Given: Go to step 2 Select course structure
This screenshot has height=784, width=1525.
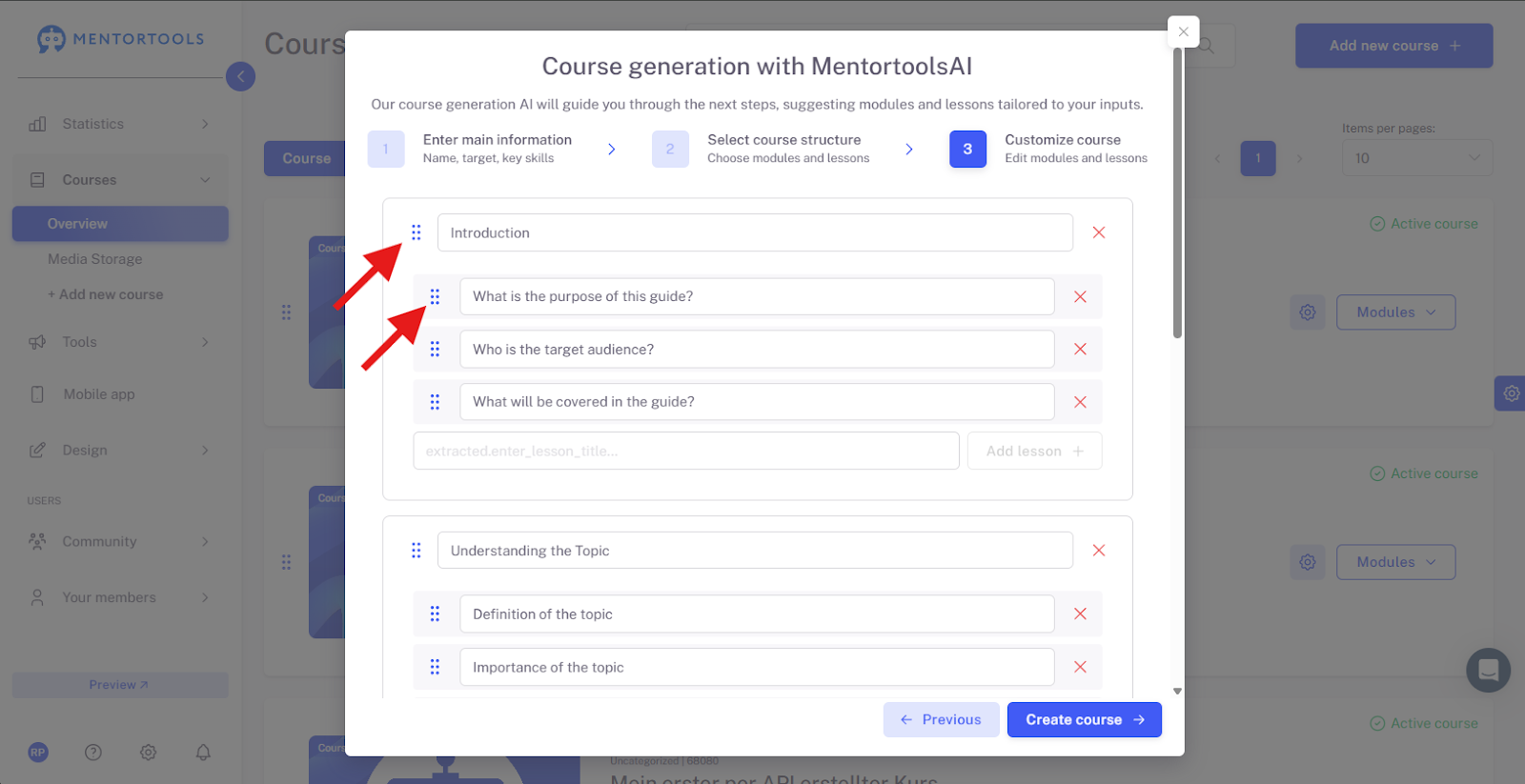Looking at the screenshot, I should point(761,149).
